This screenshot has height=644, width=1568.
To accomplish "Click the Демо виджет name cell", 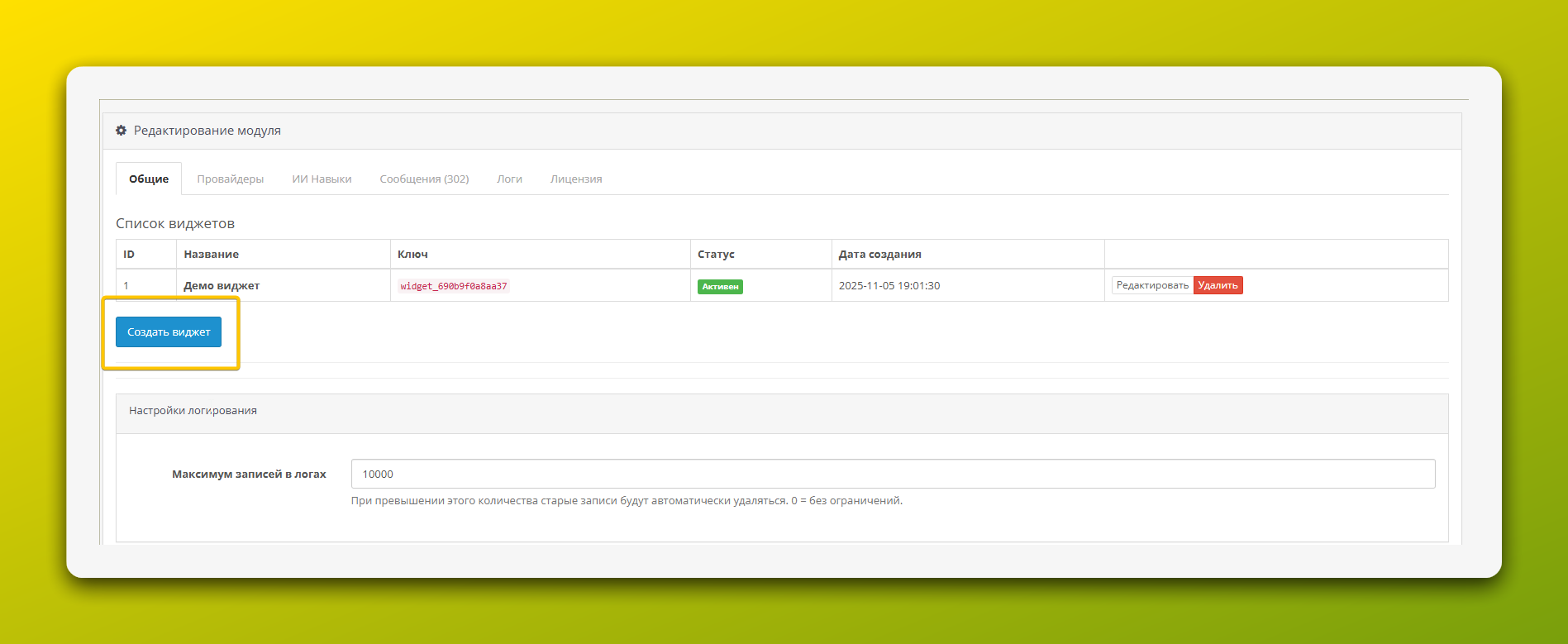I will pos(222,285).
